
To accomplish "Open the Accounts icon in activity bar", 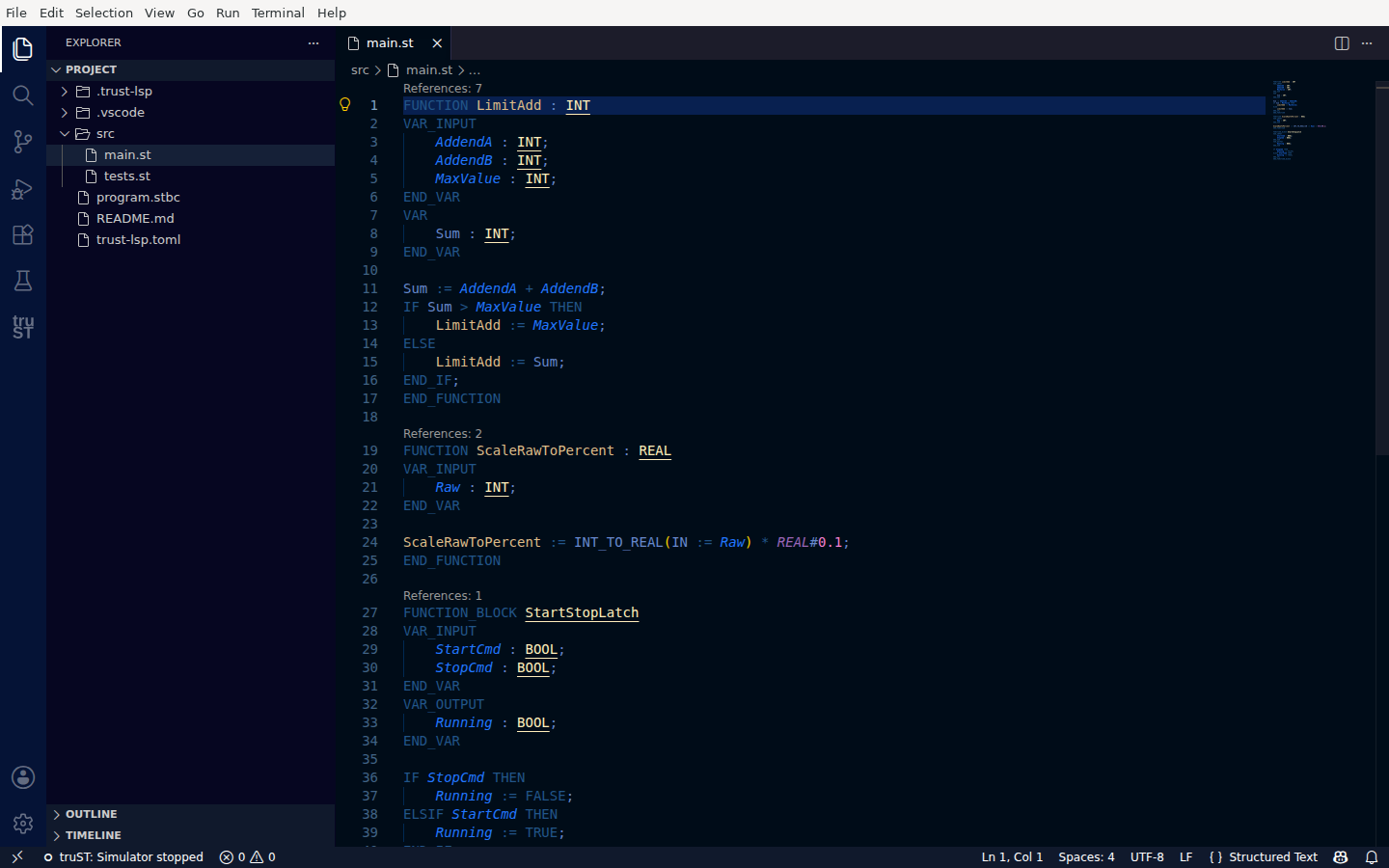I will point(23,777).
